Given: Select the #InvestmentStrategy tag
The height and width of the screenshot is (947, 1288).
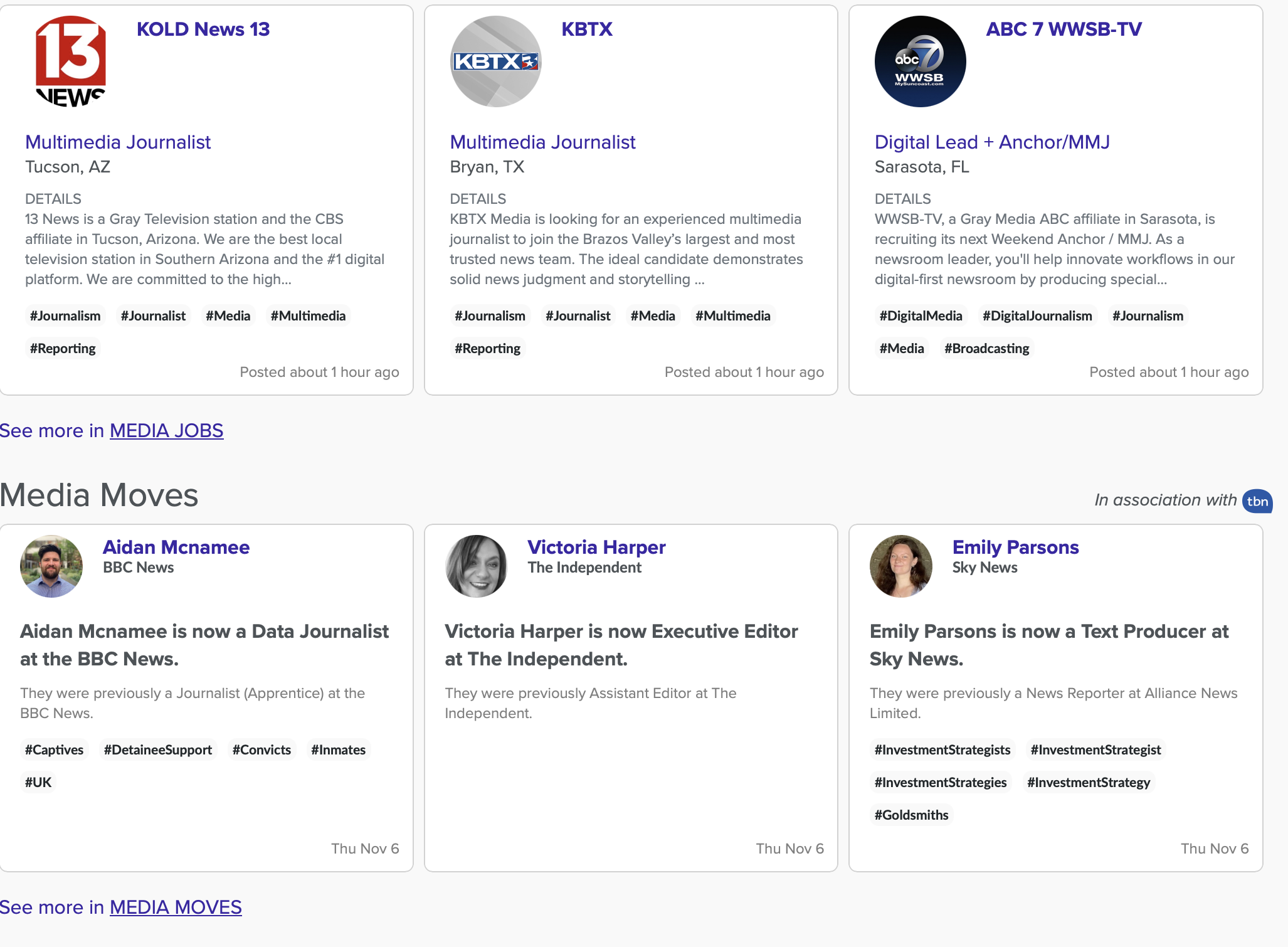Looking at the screenshot, I should pos(1089,783).
